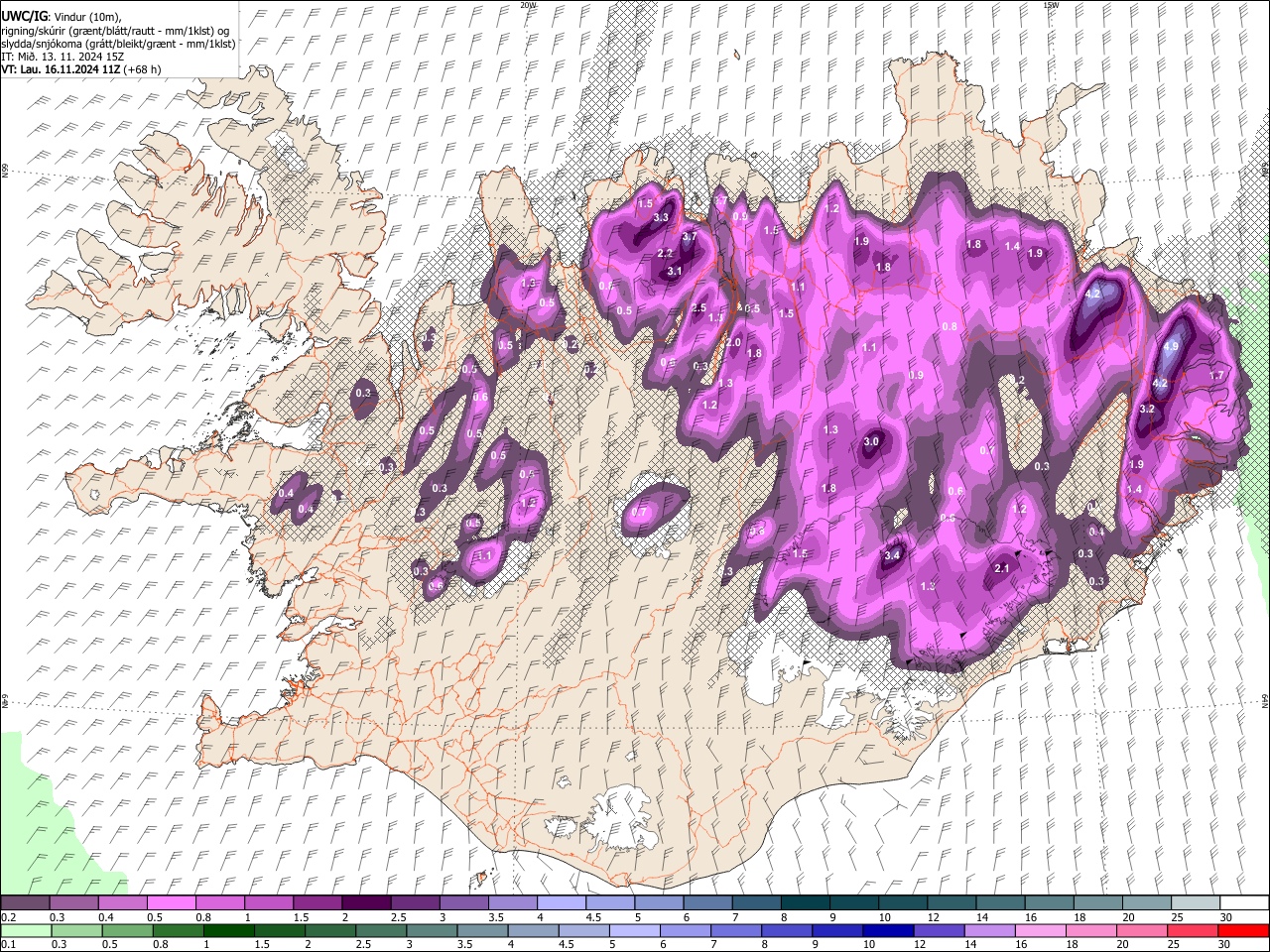
Task: Click the upper legend swatch between 0.2 and 0.3
Action: (x=25, y=902)
